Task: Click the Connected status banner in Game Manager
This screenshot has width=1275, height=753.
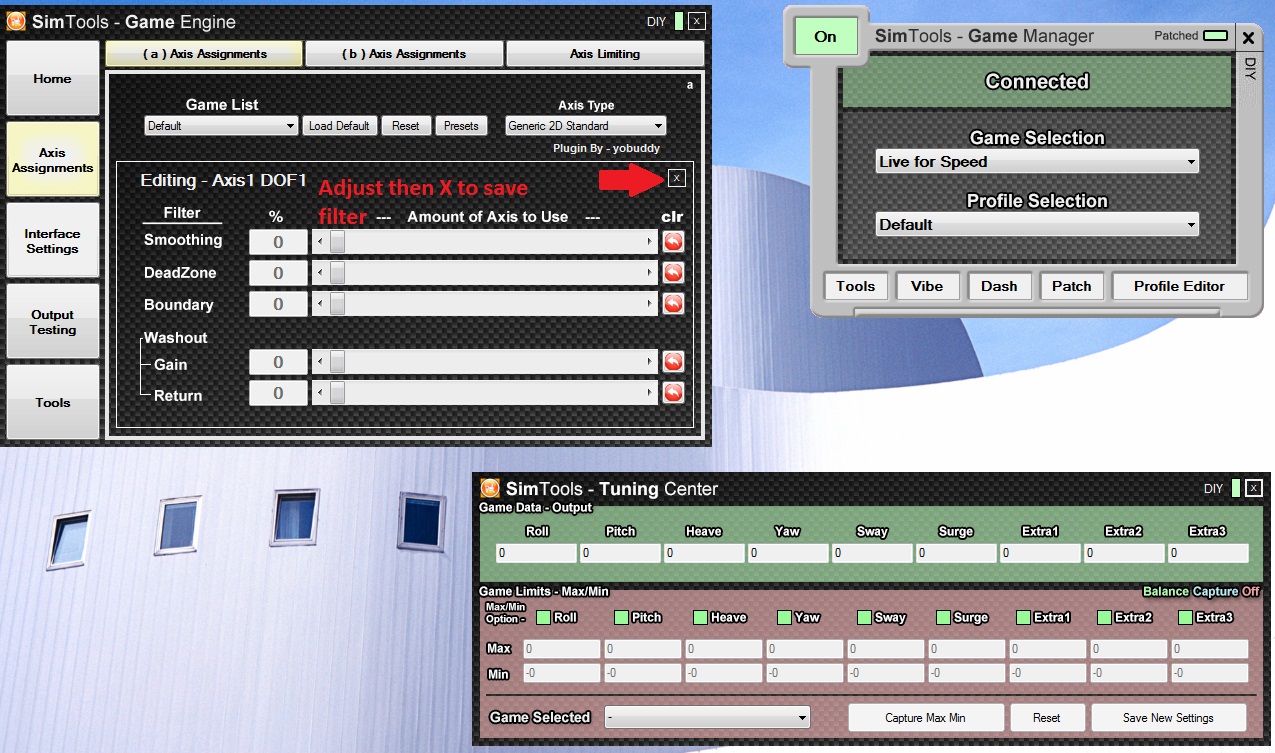Action: click(x=1037, y=82)
